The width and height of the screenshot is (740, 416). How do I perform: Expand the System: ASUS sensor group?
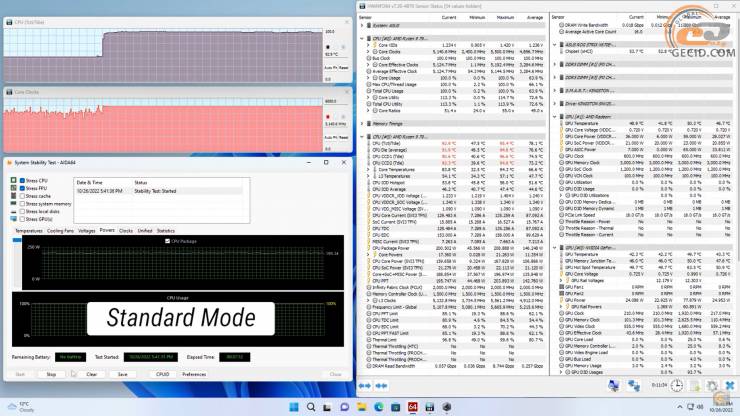click(362, 25)
